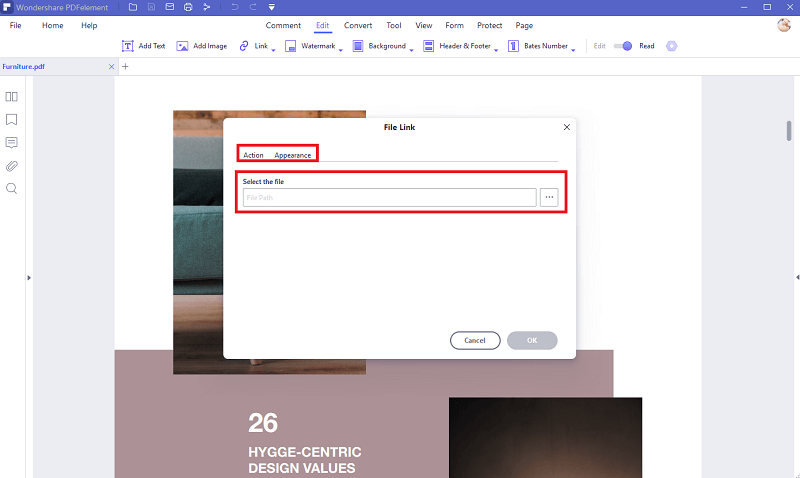This screenshot has height=478, width=800.
Task: Click Cancel in File Link dialog
Action: (x=475, y=340)
